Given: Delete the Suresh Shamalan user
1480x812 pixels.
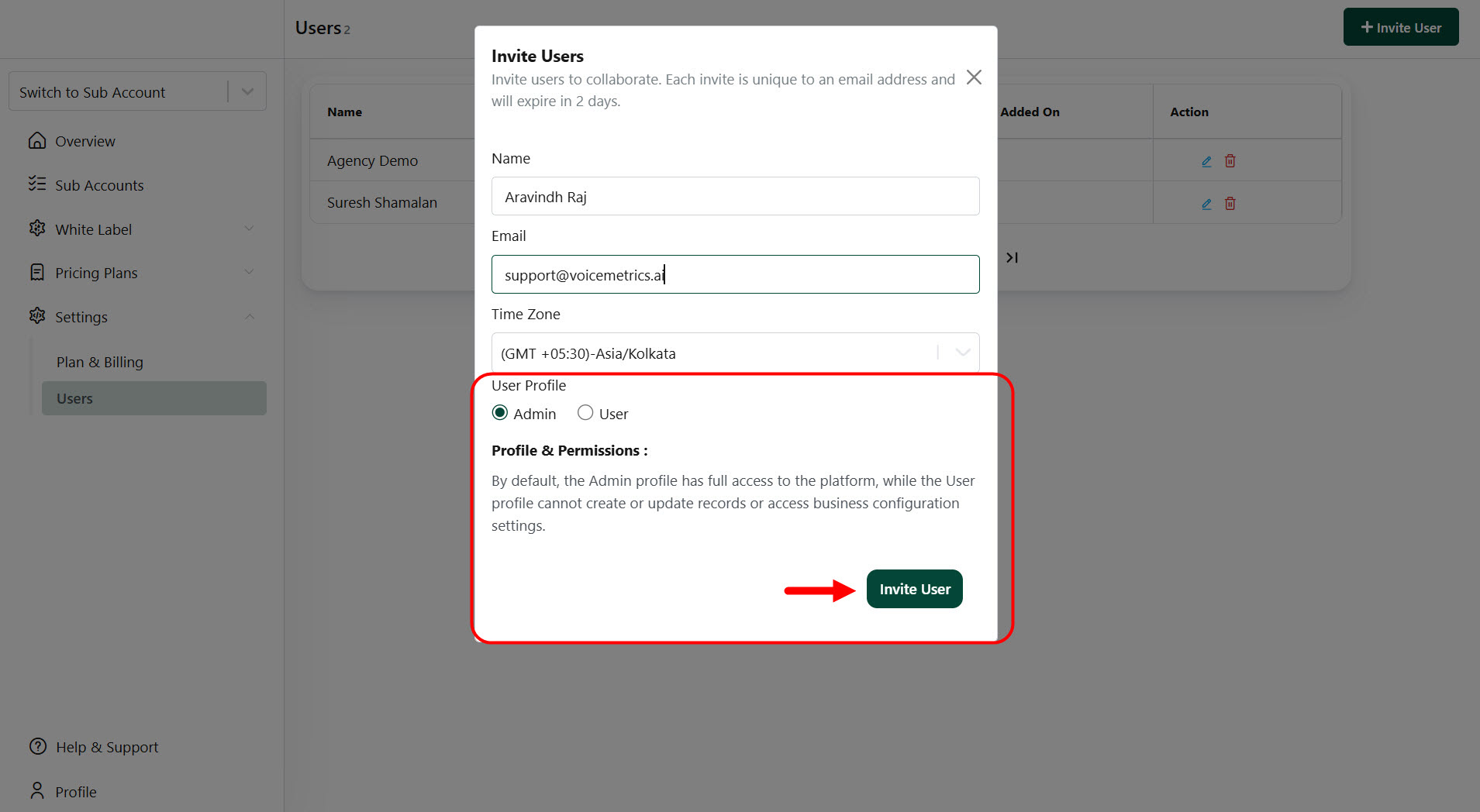Looking at the screenshot, I should click(x=1230, y=204).
